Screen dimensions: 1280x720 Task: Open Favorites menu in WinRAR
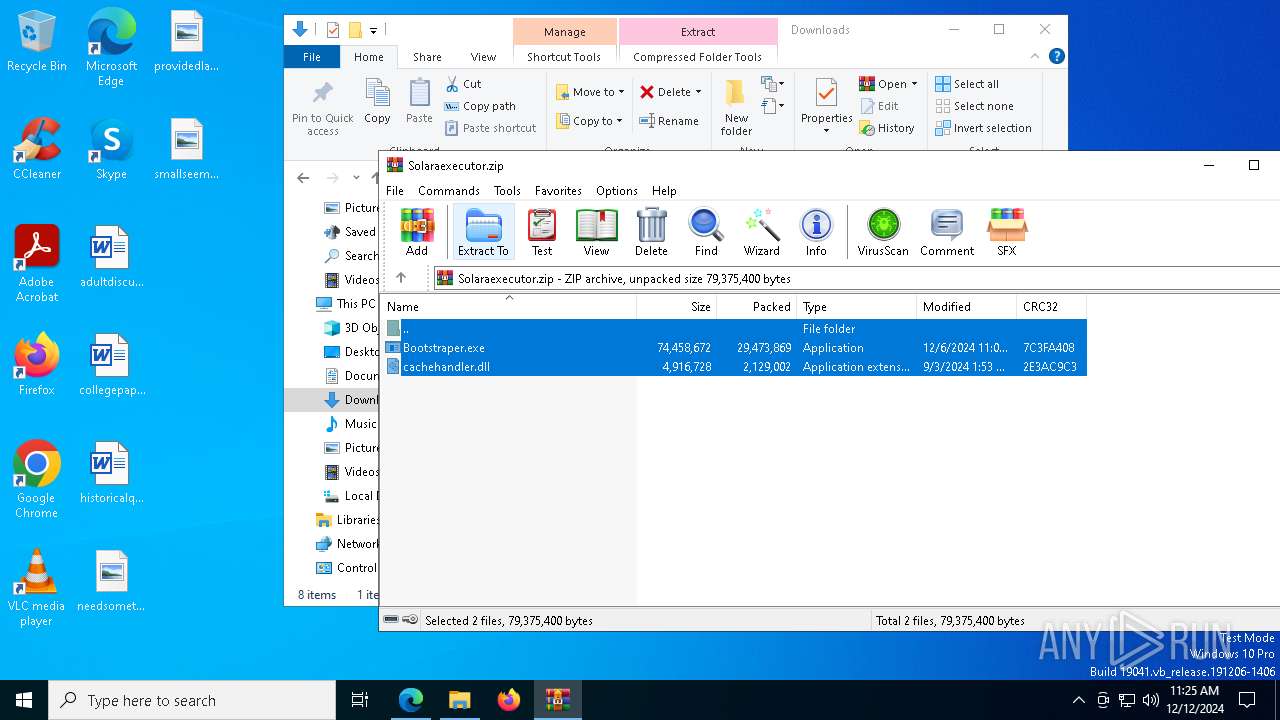point(558,190)
